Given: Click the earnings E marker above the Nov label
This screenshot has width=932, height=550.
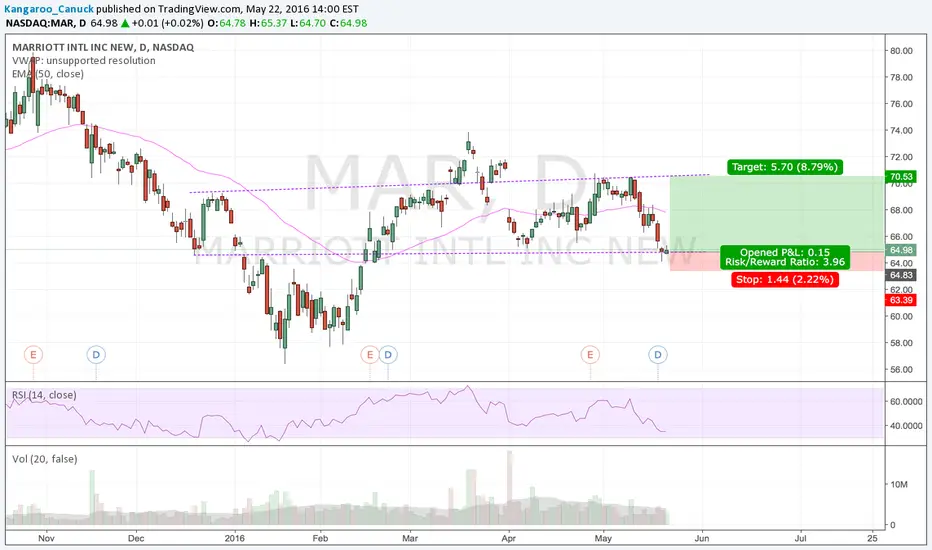Looking at the screenshot, I should [x=33, y=355].
